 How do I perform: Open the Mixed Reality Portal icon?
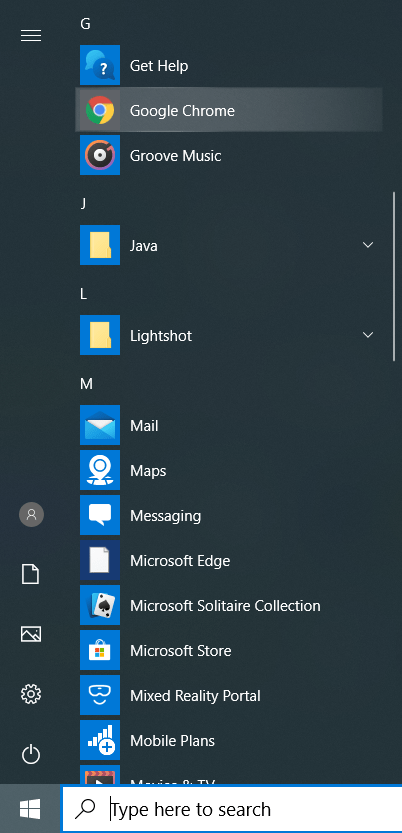(100, 695)
